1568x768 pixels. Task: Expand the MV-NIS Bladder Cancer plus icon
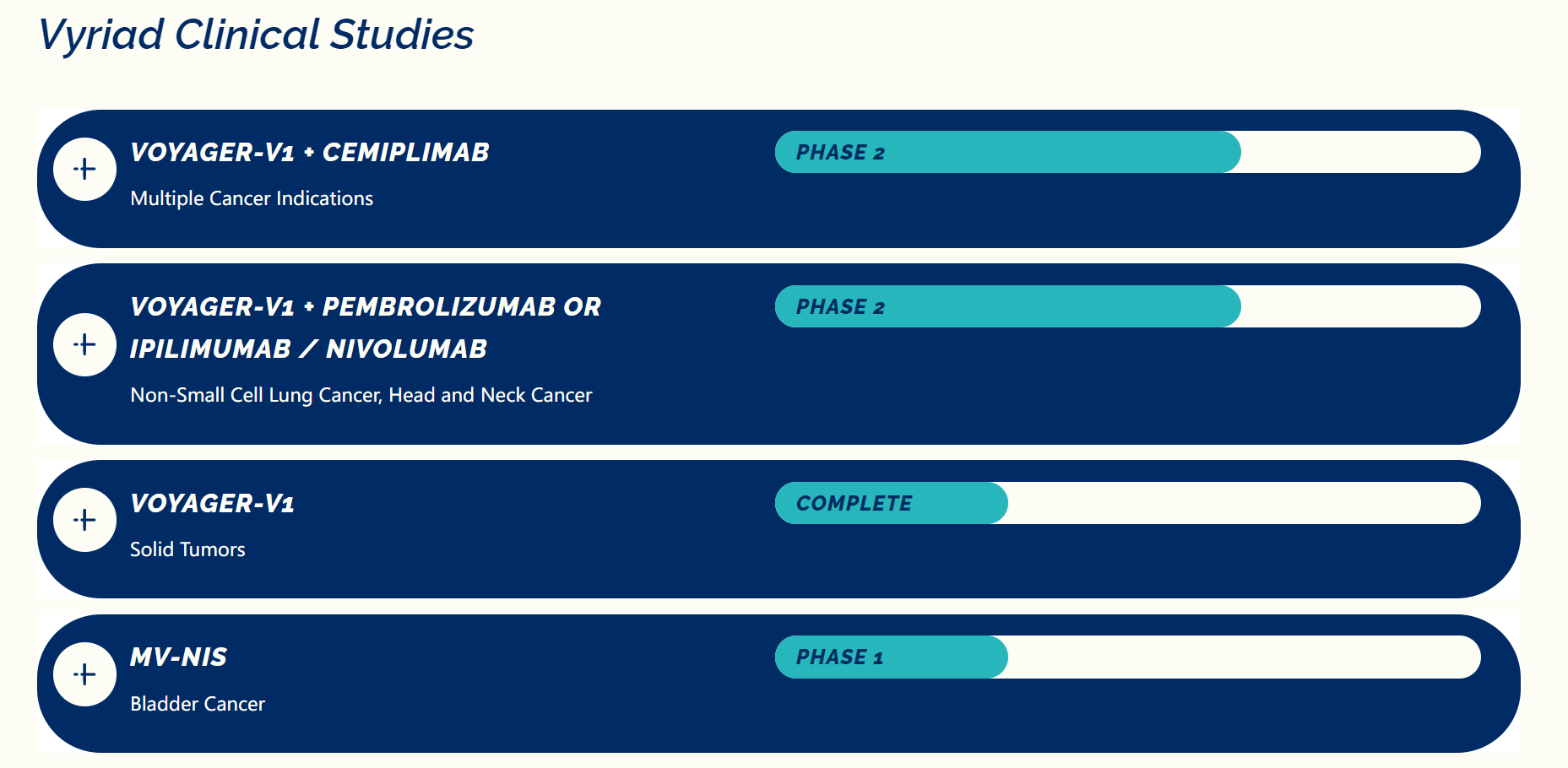tap(84, 674)
